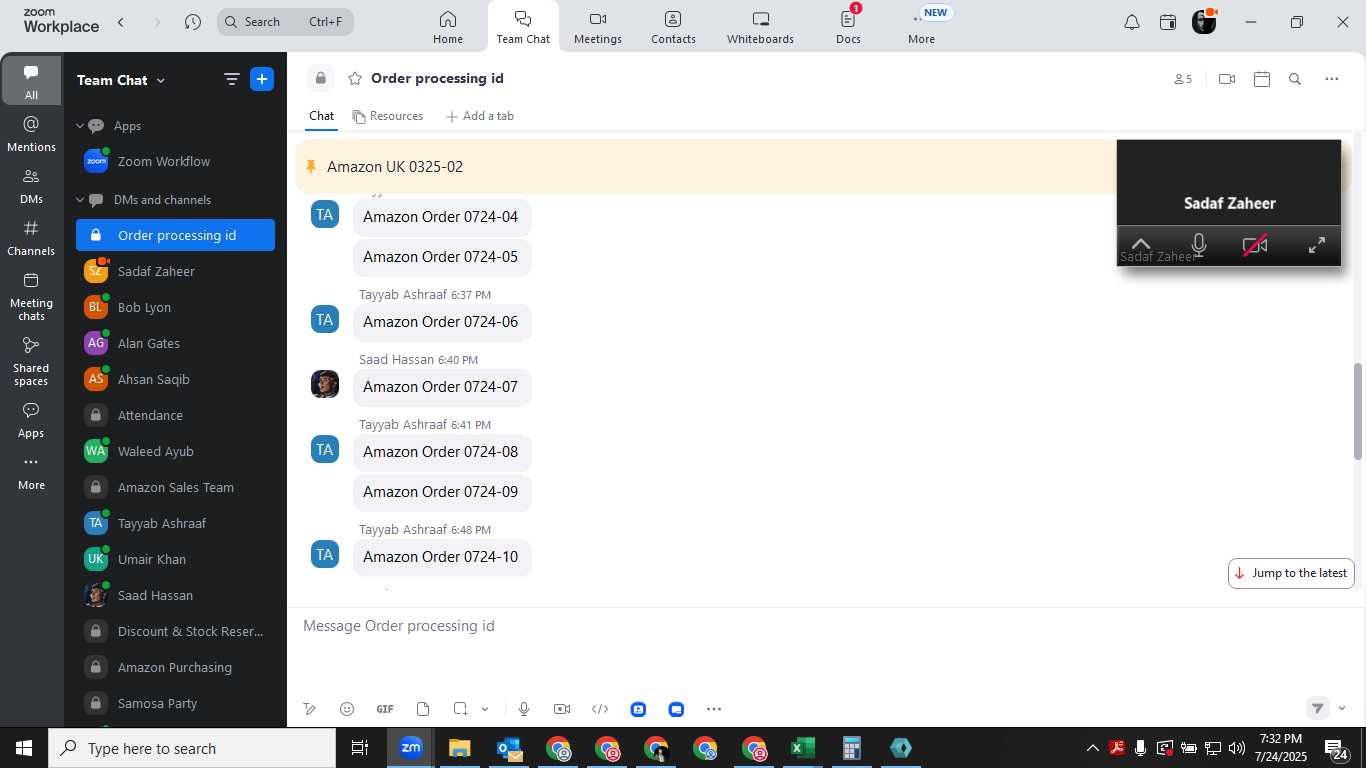Select the All chats sidebar icon
Screen dimensions: 1366x768
(x=31, y=81)
